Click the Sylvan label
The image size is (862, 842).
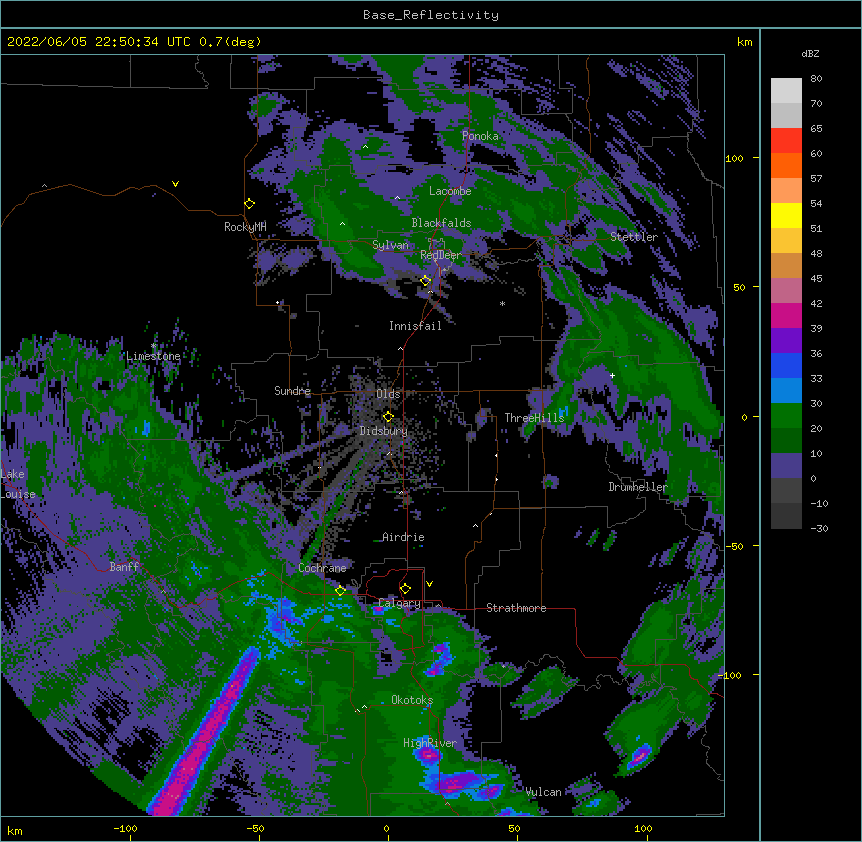tap(390, 245)
